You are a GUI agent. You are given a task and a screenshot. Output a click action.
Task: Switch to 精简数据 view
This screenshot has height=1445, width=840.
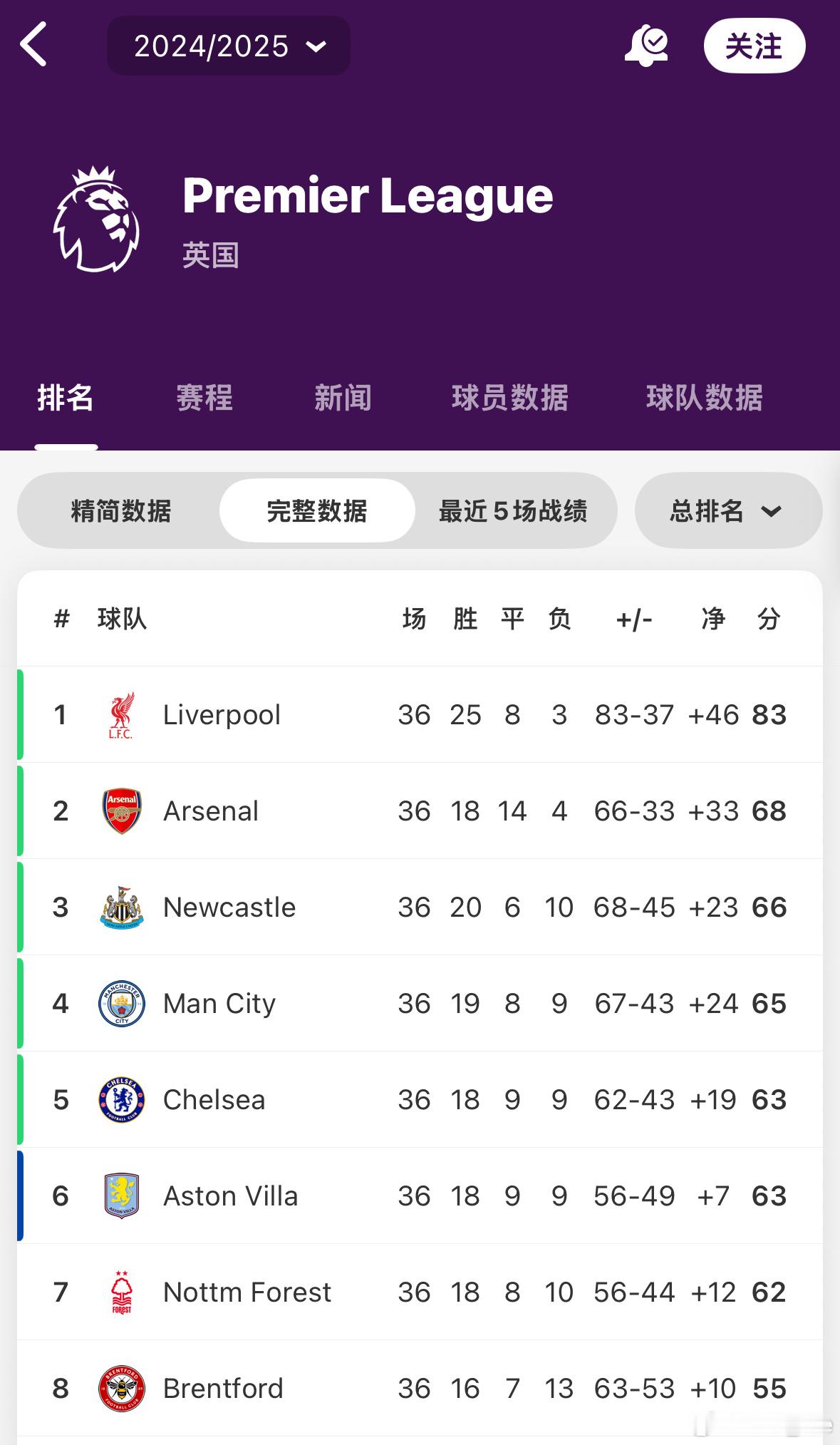point(121,511)
